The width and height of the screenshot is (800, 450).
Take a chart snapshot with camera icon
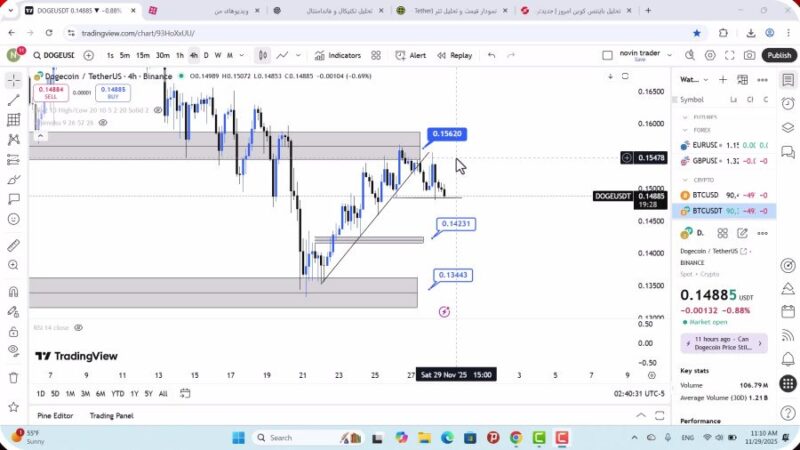749,55
